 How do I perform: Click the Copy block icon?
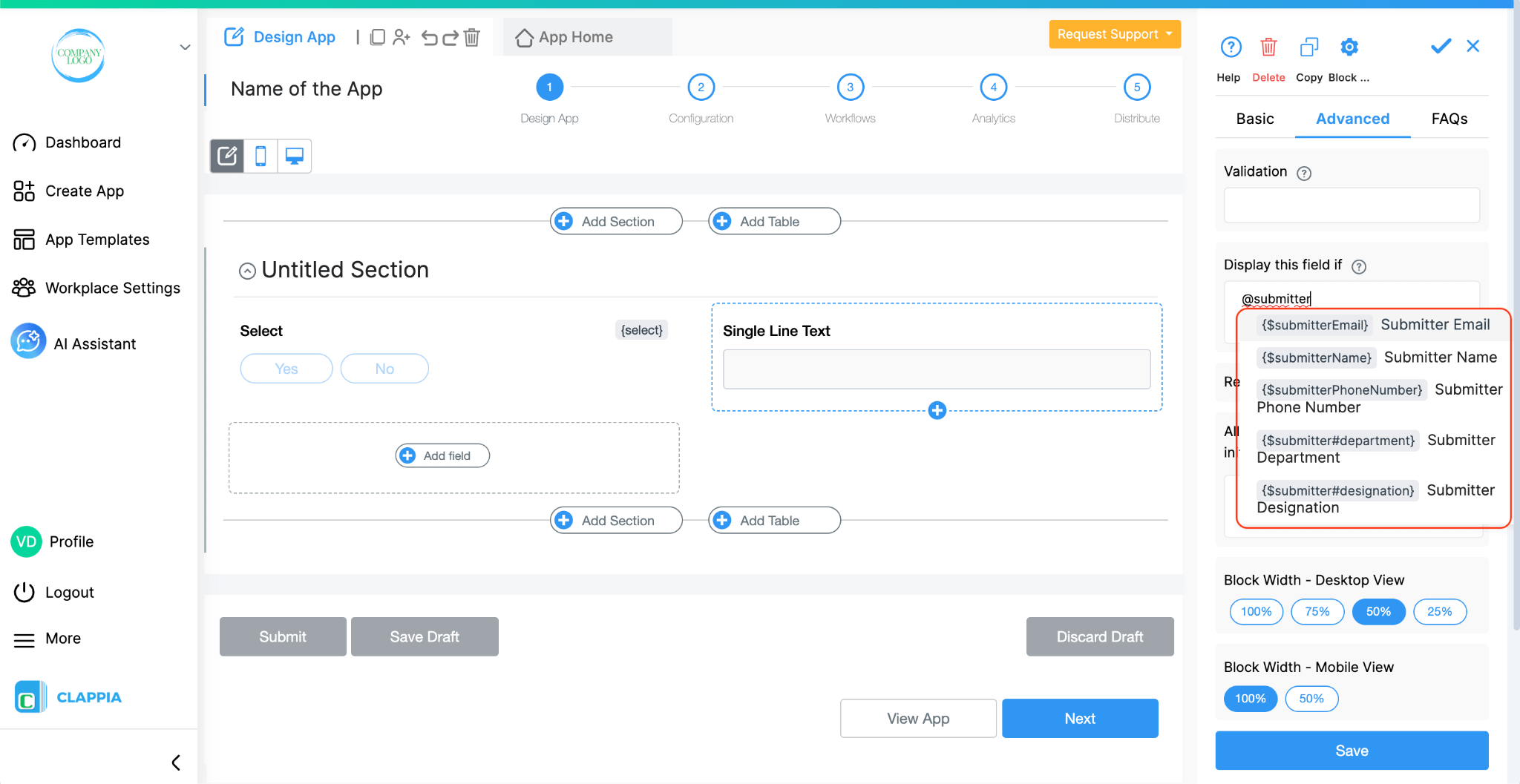pos(1309,47)
